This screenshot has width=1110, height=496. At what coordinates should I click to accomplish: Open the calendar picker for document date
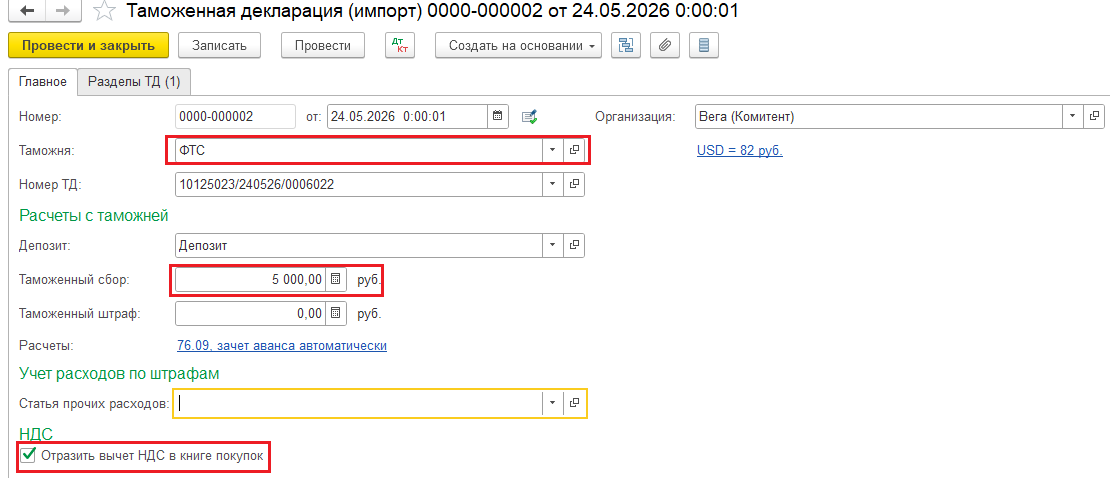[x=497, y=117]
